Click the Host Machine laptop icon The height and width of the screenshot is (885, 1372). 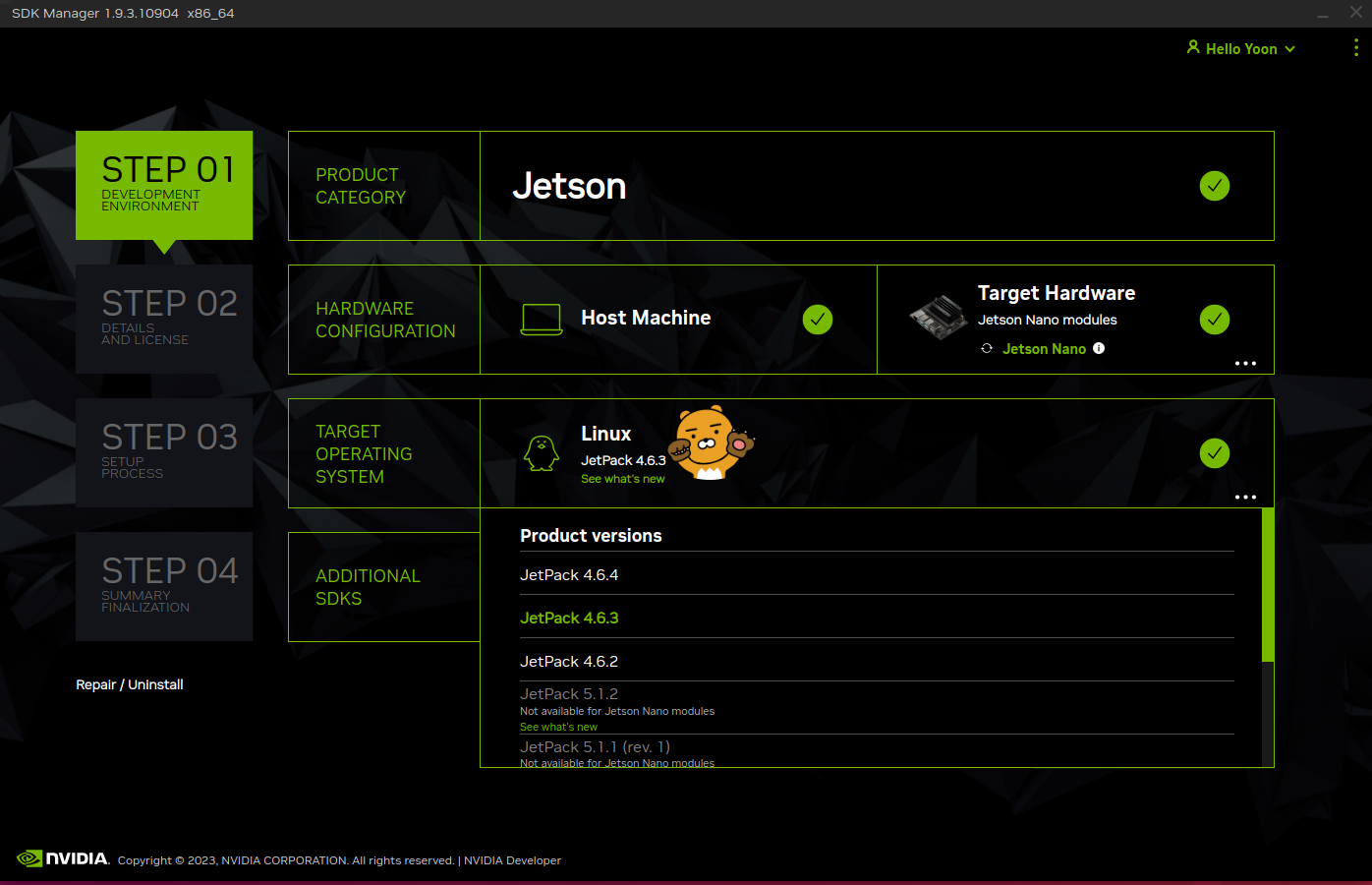pos(542,320)
